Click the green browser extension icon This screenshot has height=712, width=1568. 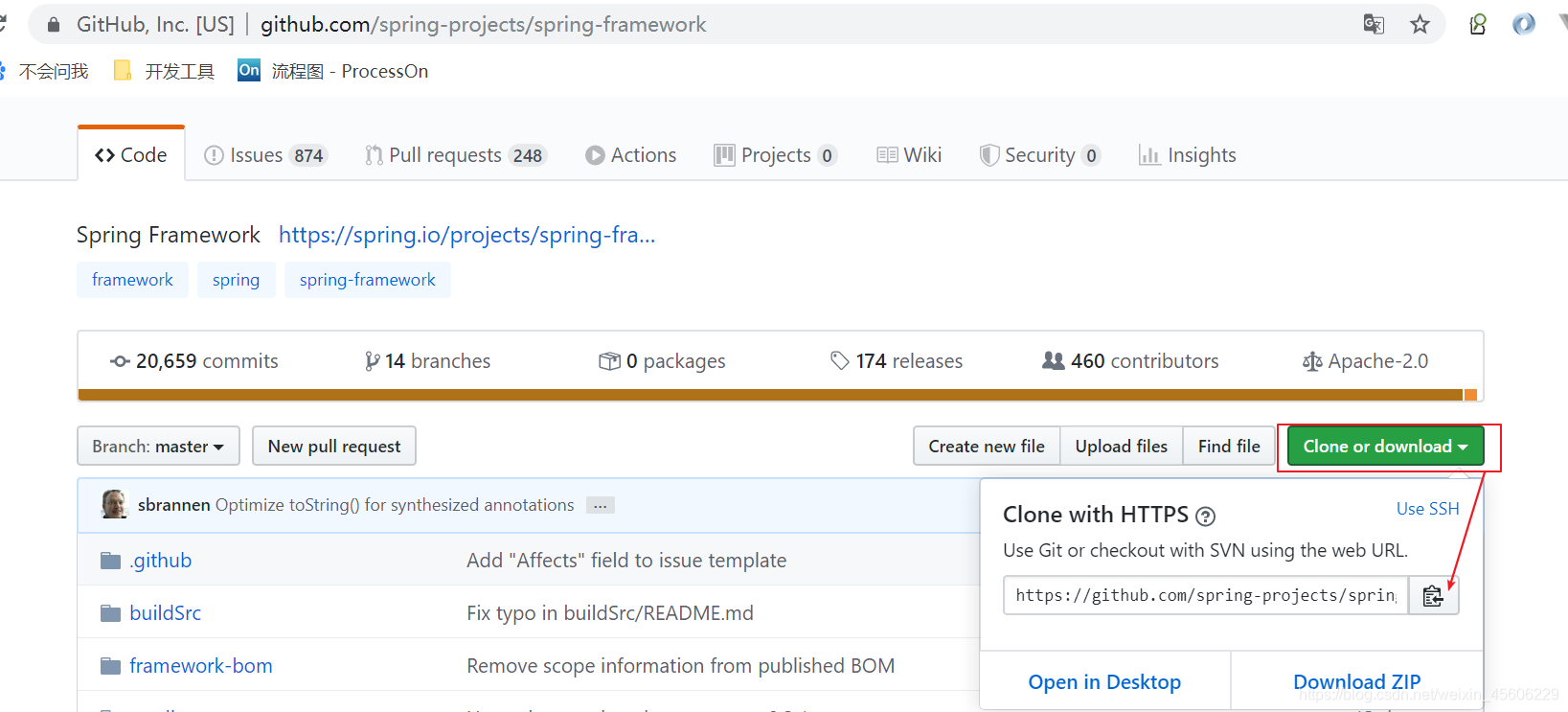1478,24
